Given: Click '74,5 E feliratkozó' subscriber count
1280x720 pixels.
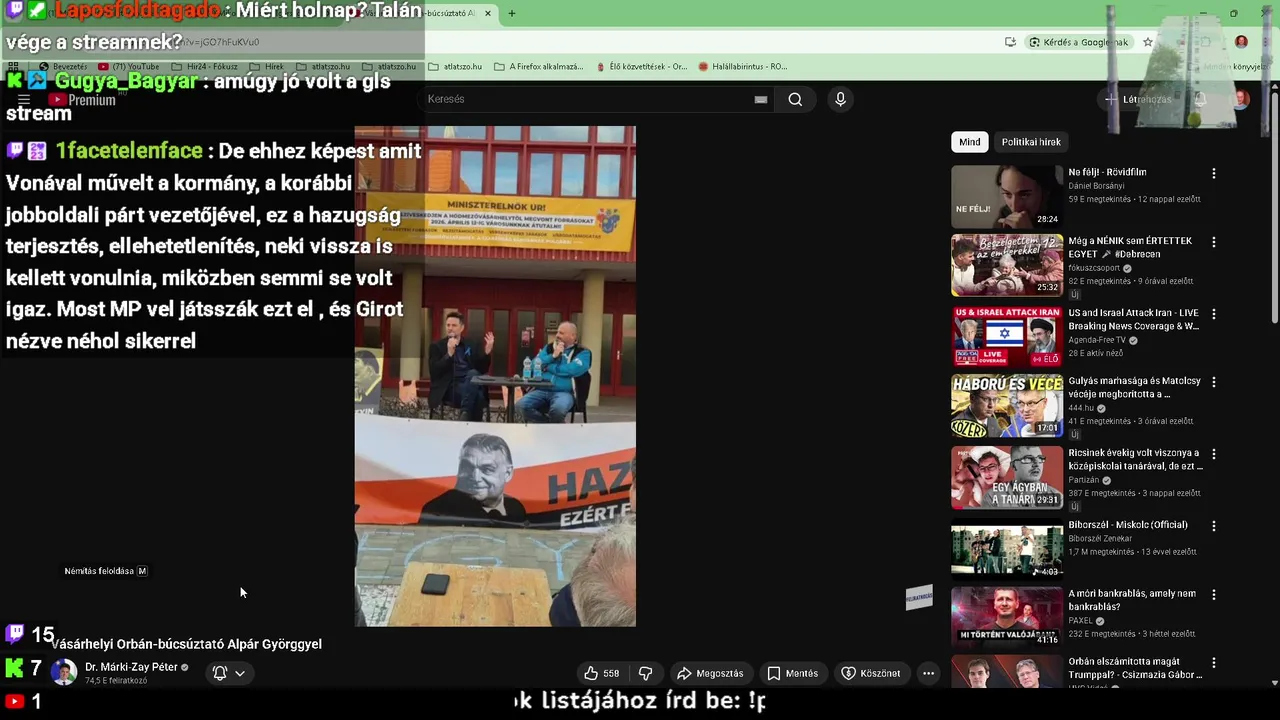Looking at the screenshot, I should point(116,681).
